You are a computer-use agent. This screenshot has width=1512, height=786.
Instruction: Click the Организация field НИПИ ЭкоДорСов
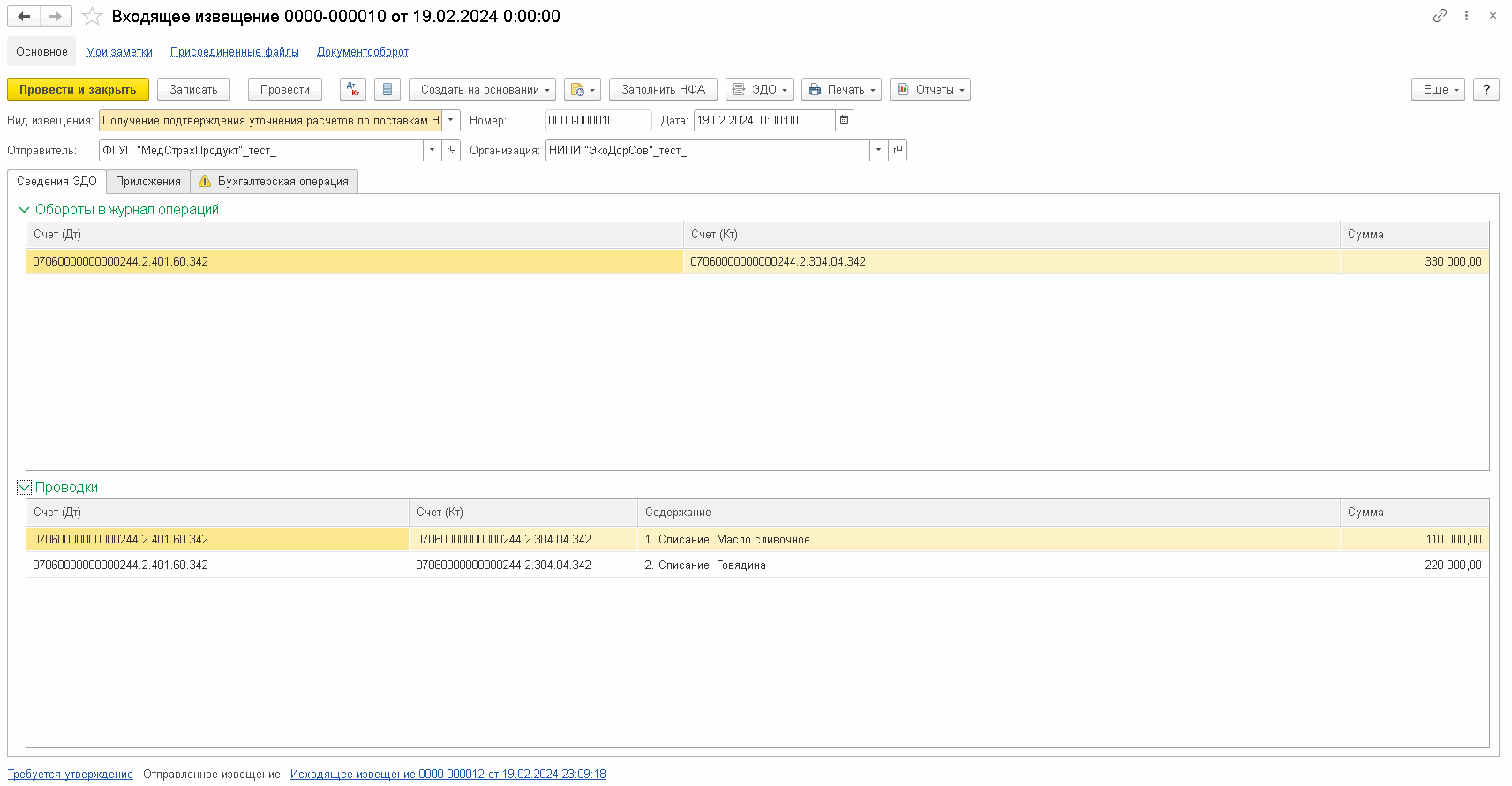pyautogui.click(x=707, y=150)
